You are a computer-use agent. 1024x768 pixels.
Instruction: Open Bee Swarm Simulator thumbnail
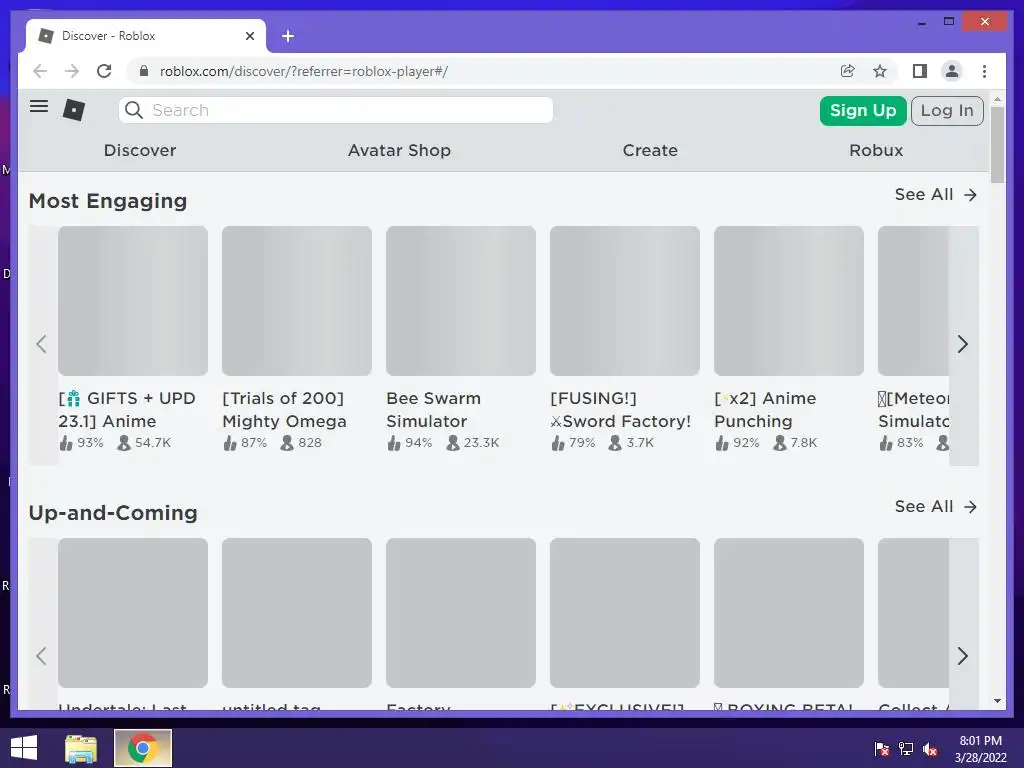coord(461,300)
